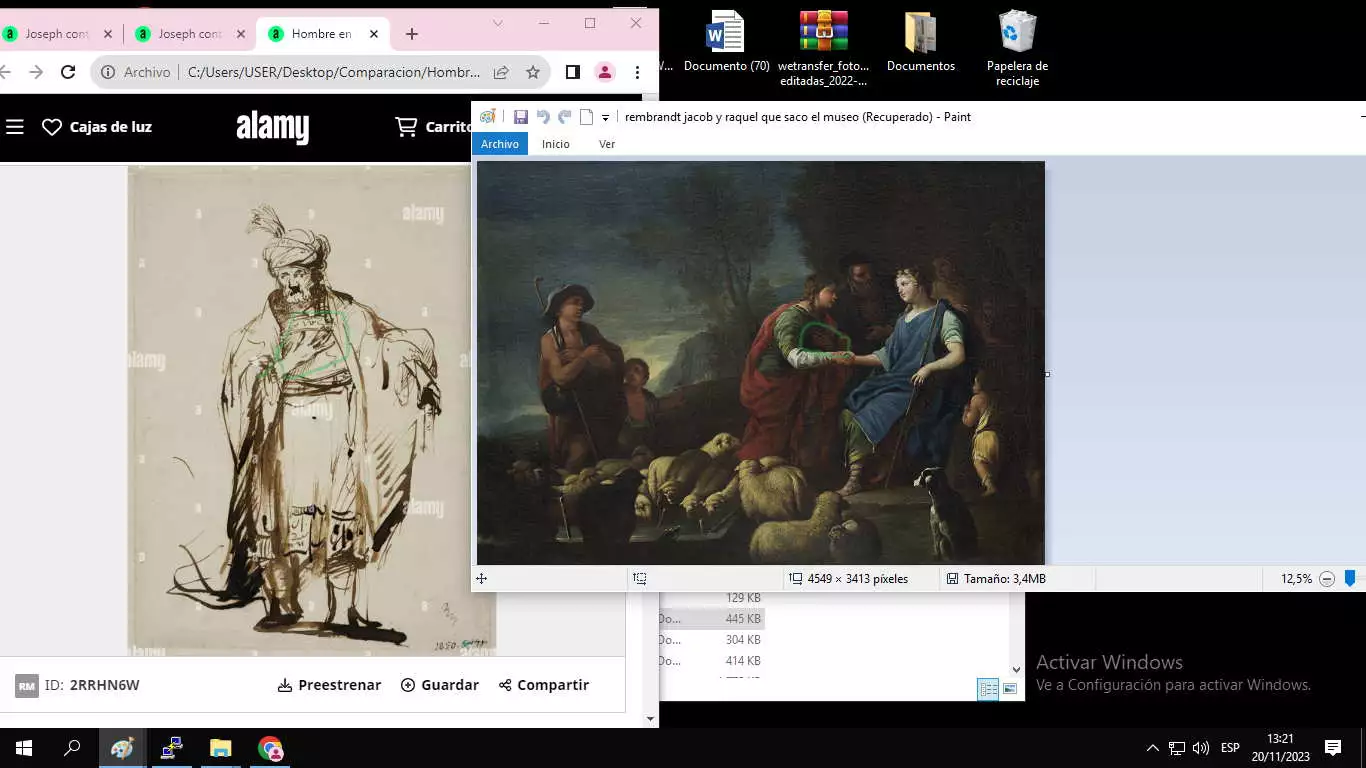Open the notification center icon in the taskbar
Screen dimensions: 1366x768
pos(1332,748)
